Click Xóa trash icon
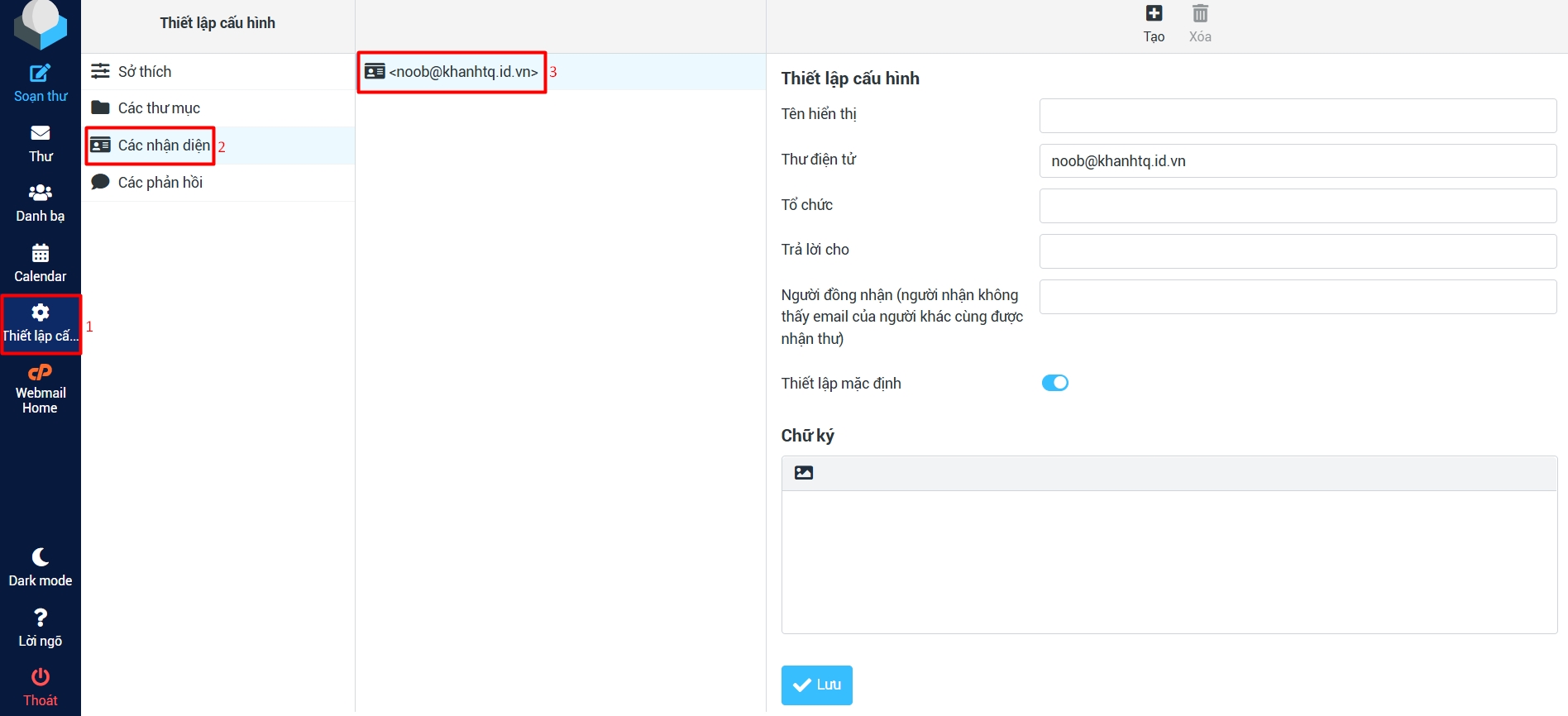 coord(1200,14)
